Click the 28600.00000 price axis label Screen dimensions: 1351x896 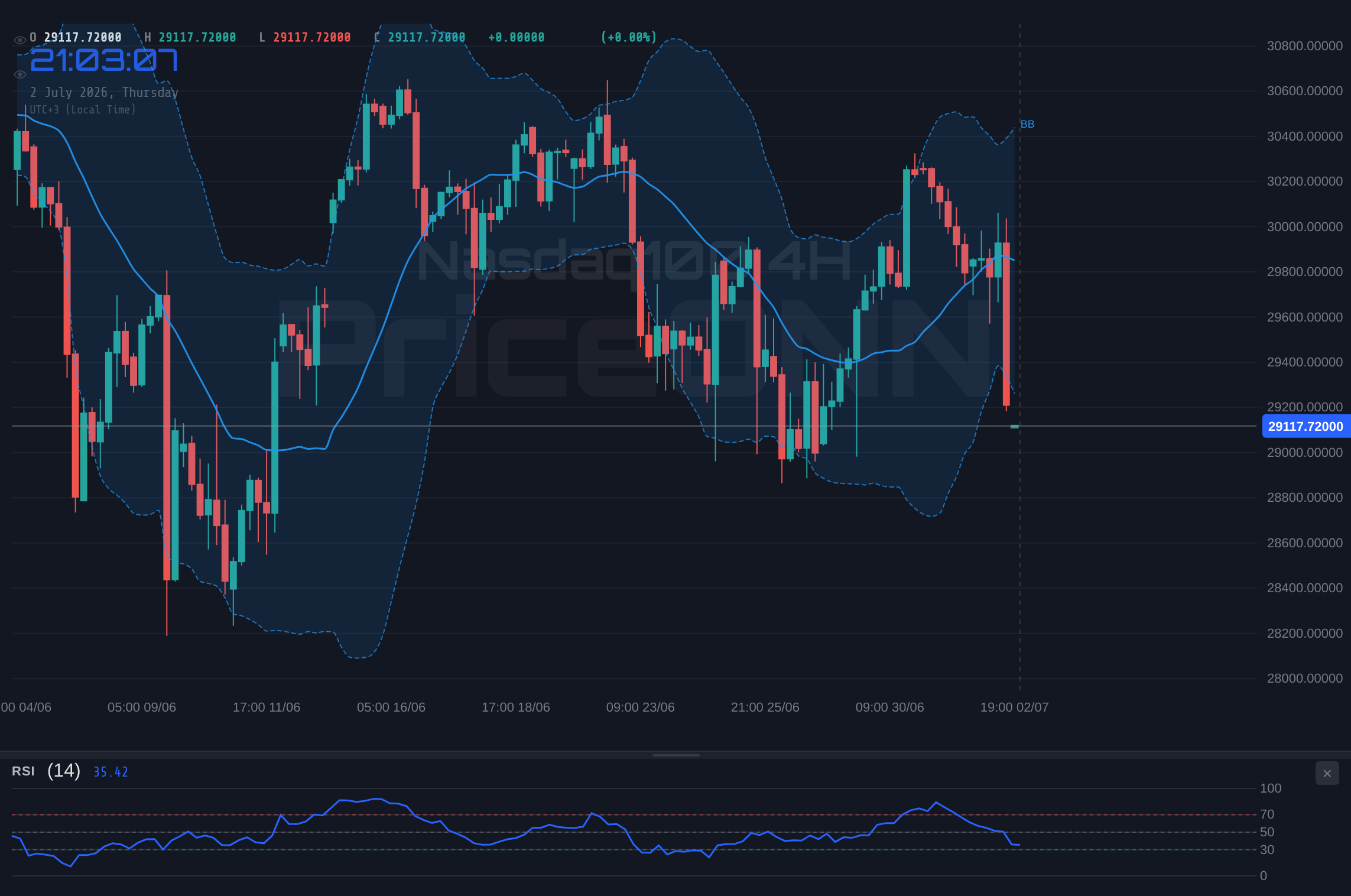[1304, 543]
